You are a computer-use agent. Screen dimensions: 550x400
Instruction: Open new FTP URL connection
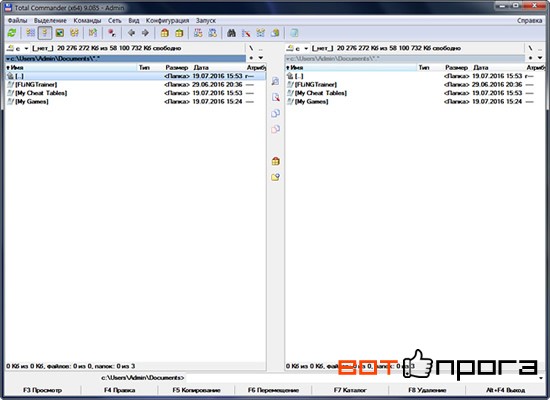(212, 33)
